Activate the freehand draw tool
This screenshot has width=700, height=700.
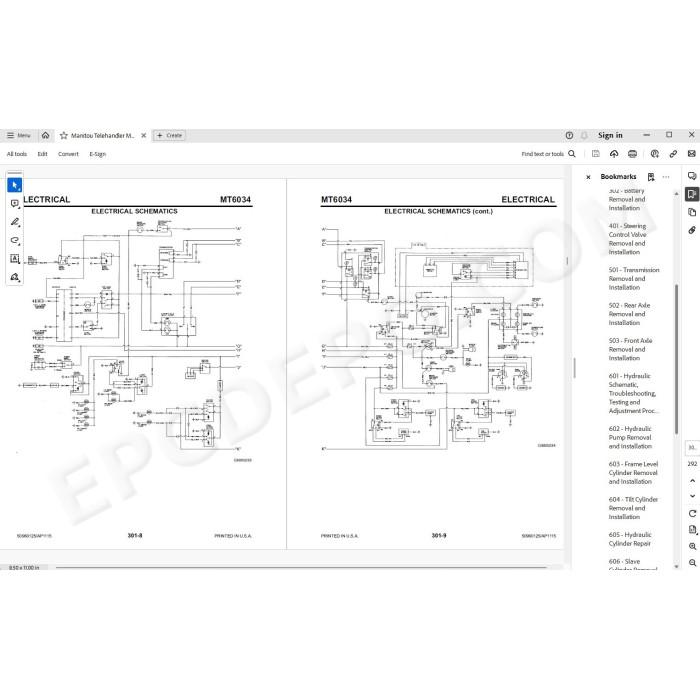(15, 240)
